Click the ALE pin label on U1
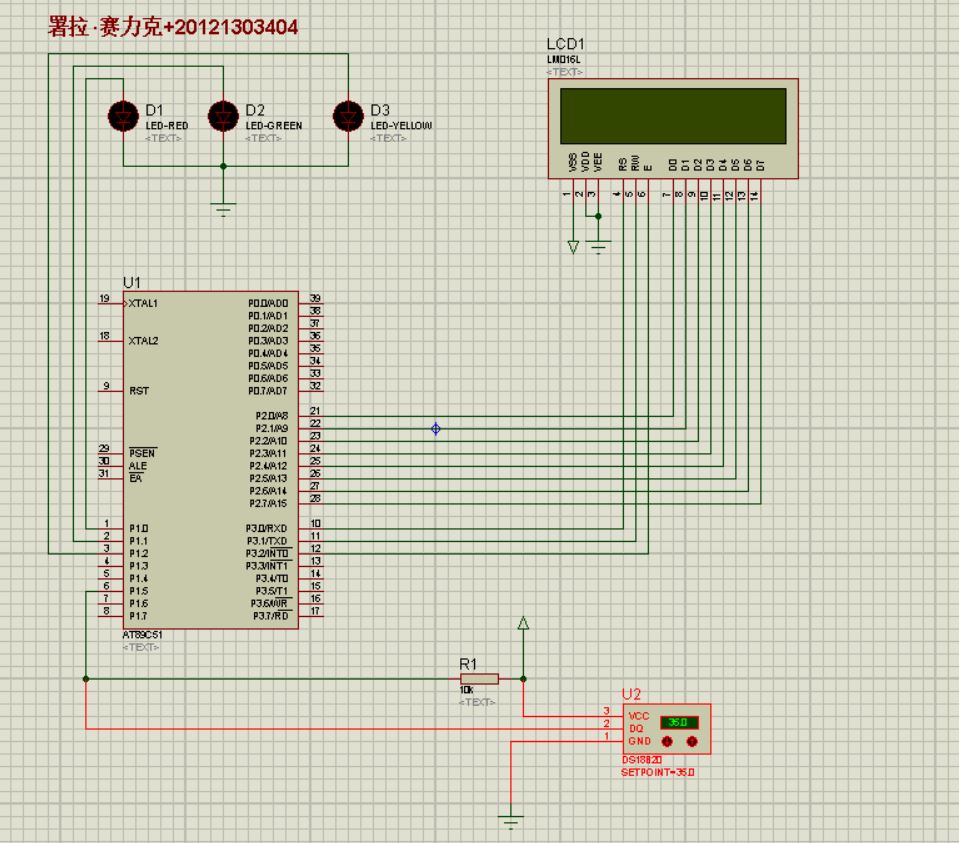959x843 pixels. (x=138, y=466)
